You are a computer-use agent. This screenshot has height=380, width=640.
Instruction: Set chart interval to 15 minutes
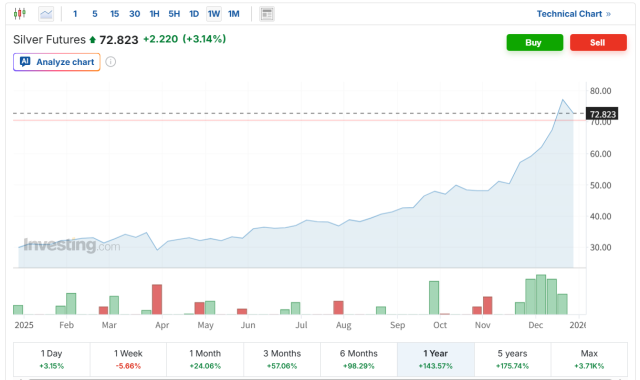115,14
